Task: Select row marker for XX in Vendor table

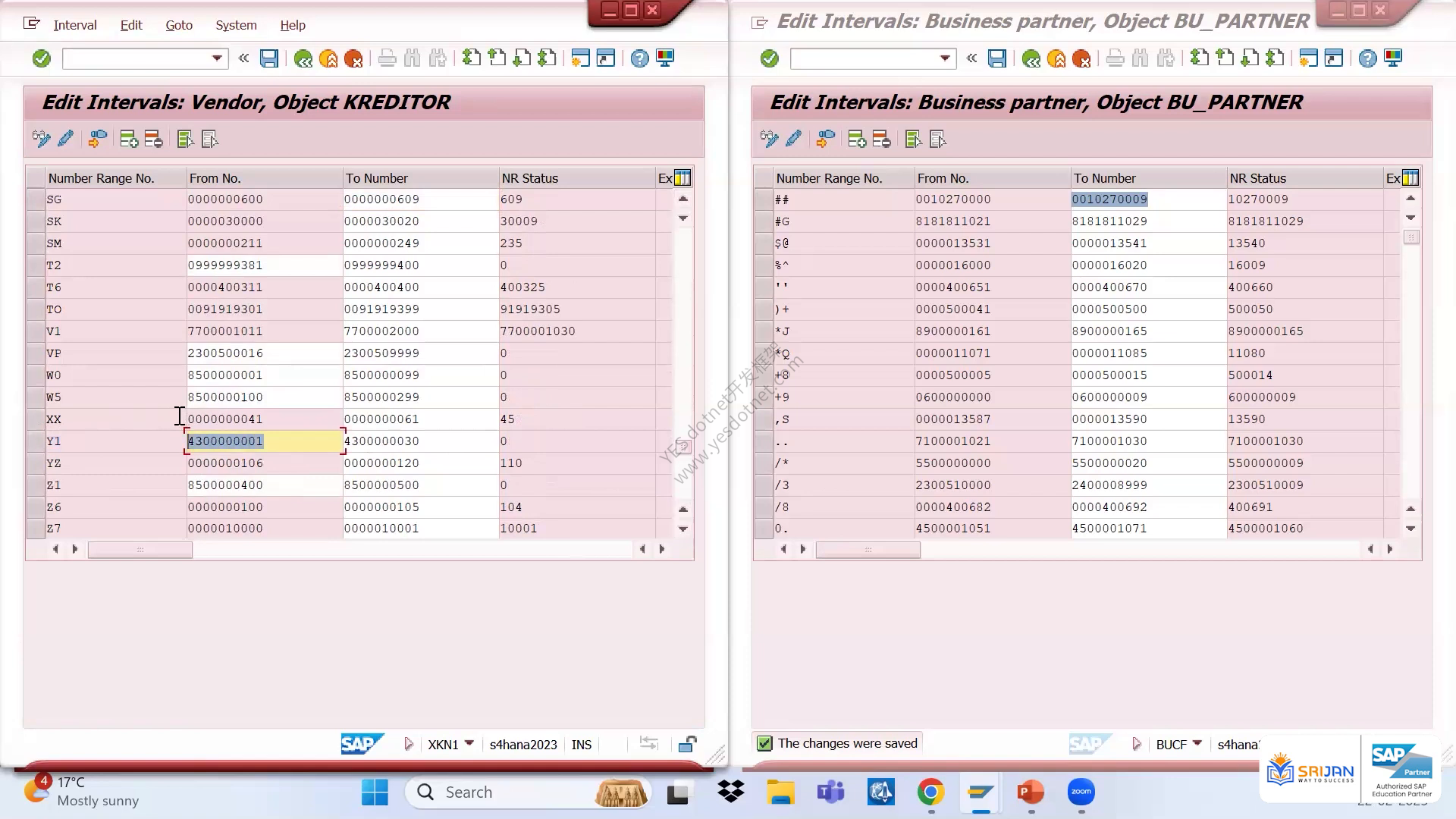Action: pyautogui.click(x=35, y=419)
